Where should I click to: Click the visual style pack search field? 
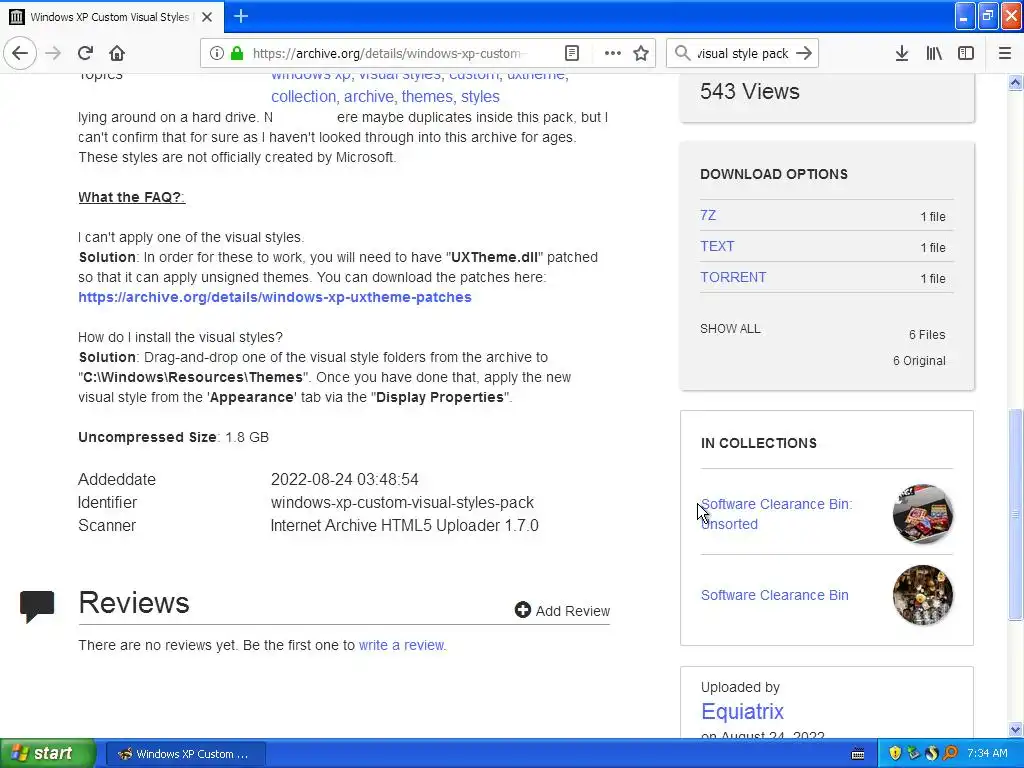743,54
